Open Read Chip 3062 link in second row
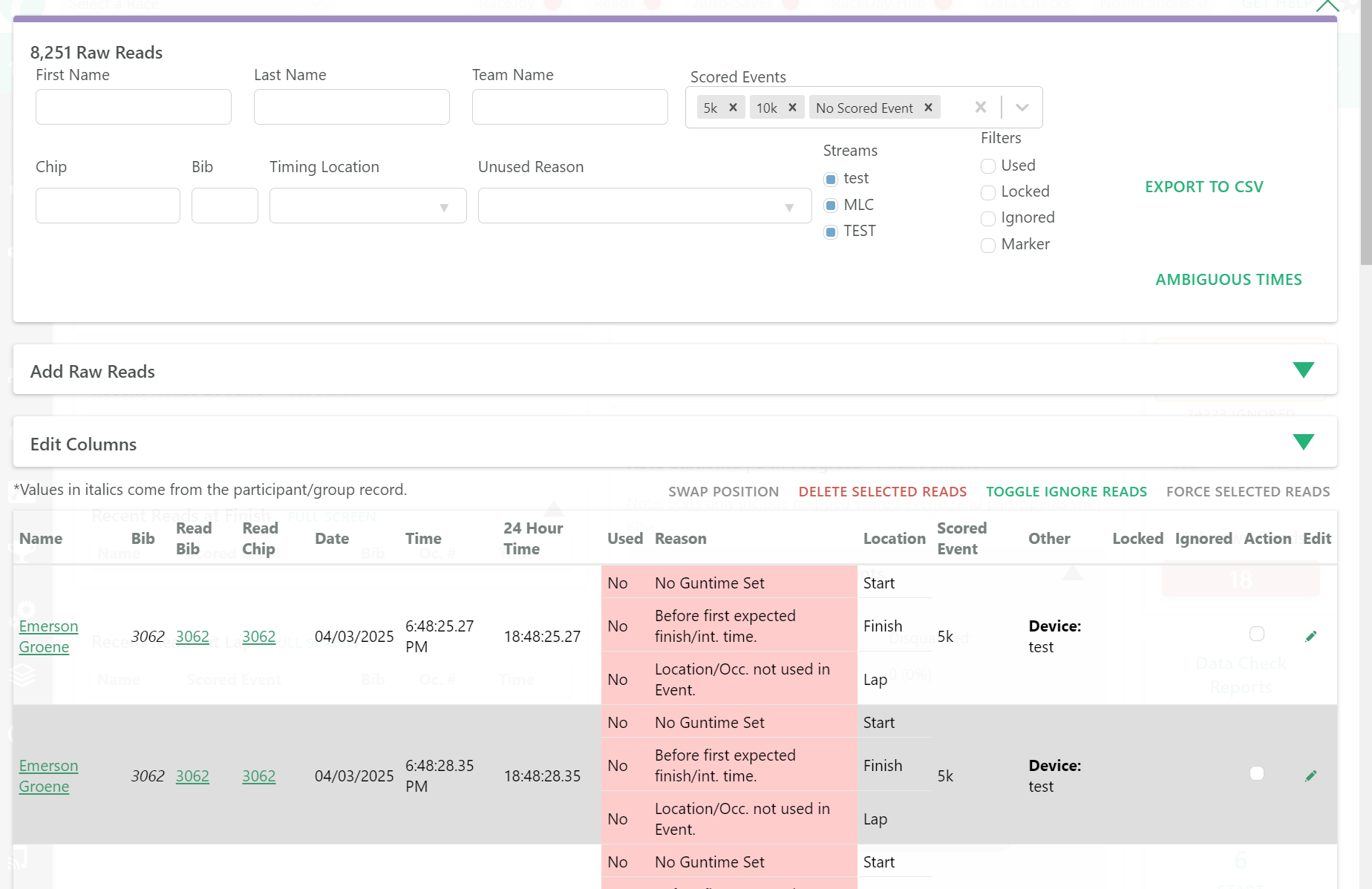Image resolution: width=1372 pixels, height=889 pixels. click(x=258, y=776)
